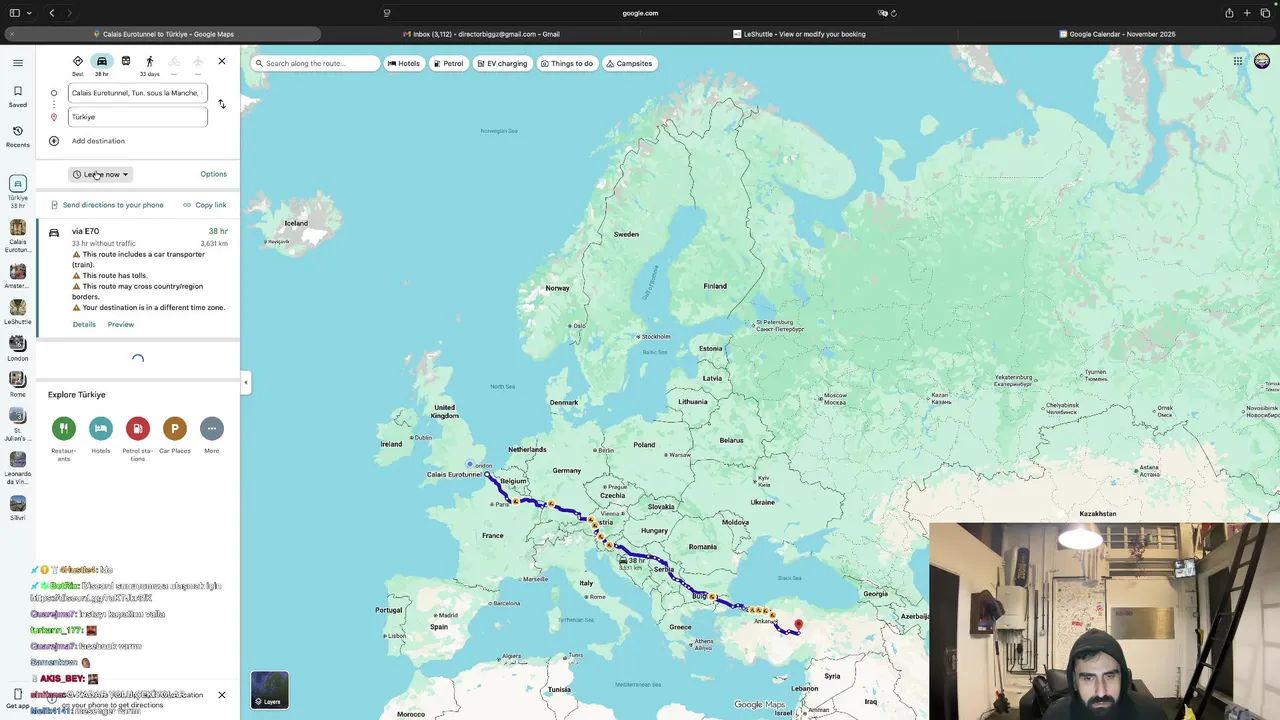Image resolution: width=1280 pixels, height=720 pixels.
Task: Select the Cycling travel mode
Action: click(x=174, y=65)
